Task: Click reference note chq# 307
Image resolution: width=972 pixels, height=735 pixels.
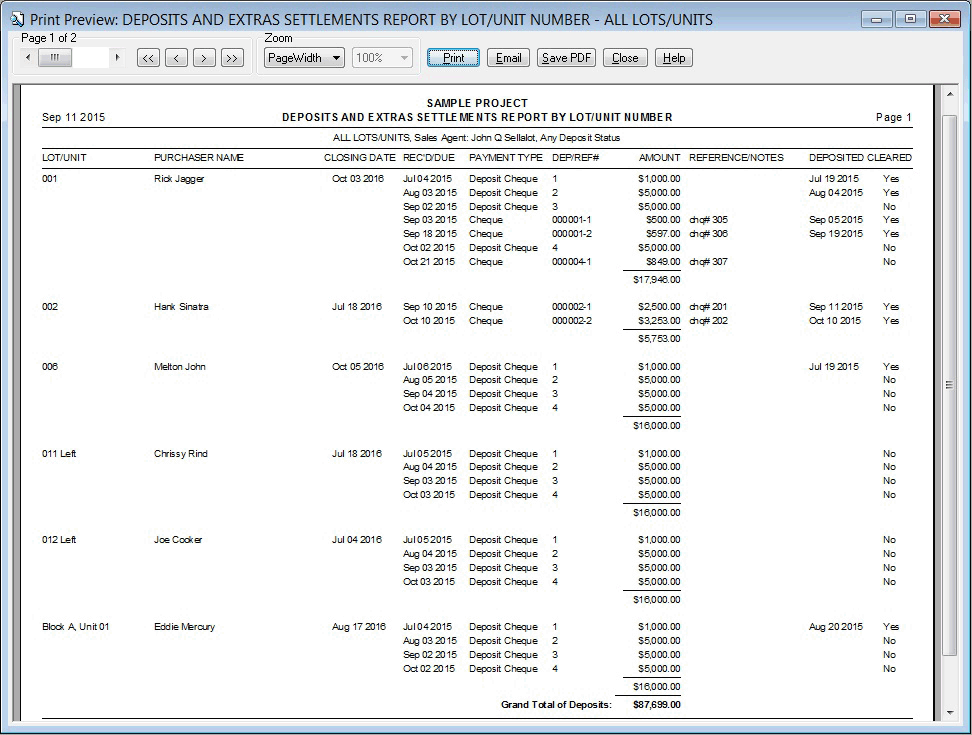Action: (x=709, y=262)
